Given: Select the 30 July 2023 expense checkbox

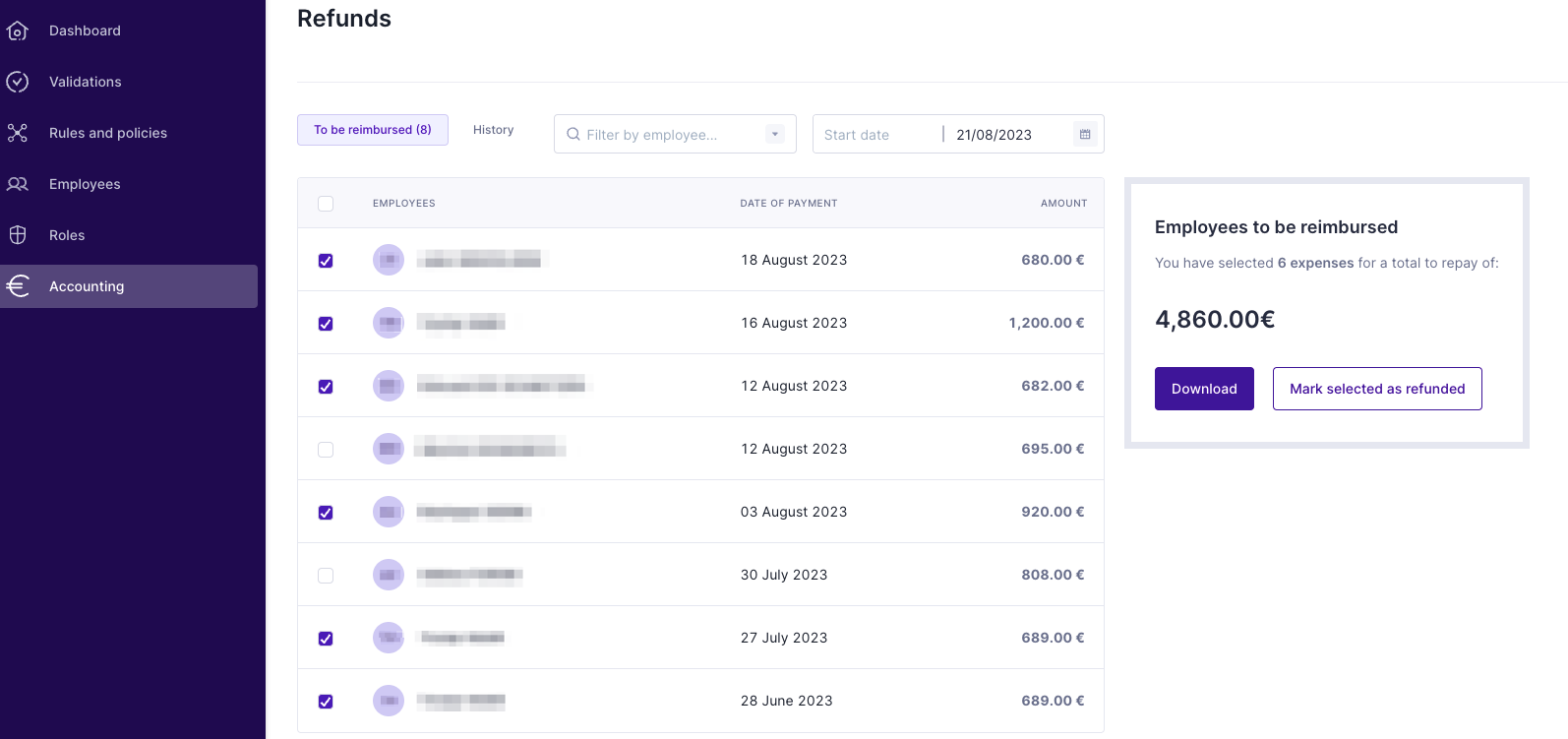Looking at the screenshot, I should point(326,576).
